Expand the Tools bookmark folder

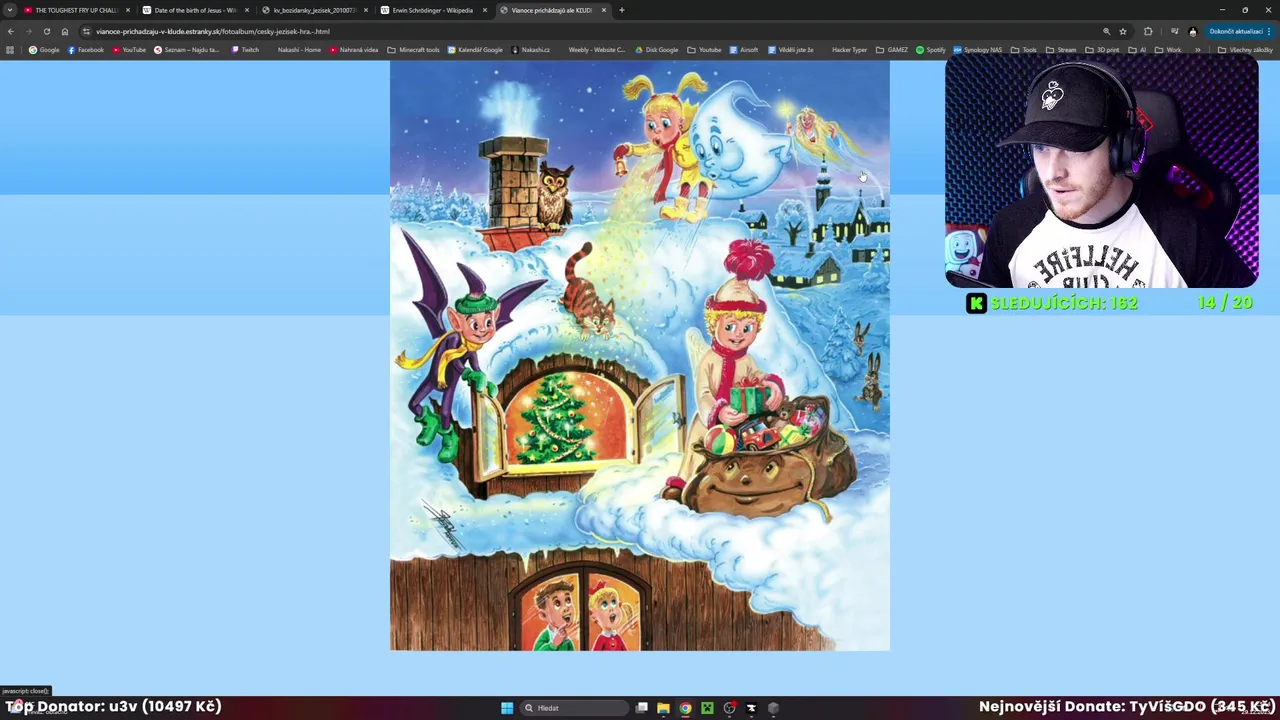point(1023,50)
